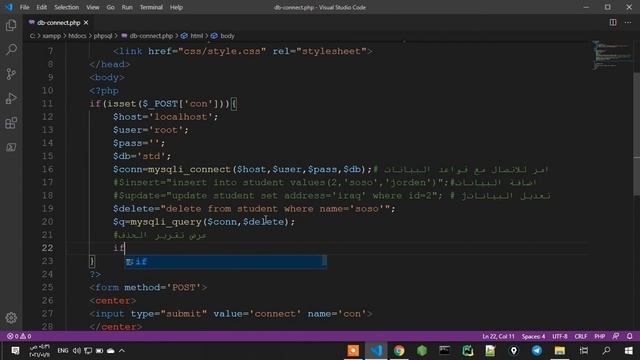Open the Maps pin taskbar icon
Image resolution: width=640 pixels, height=360 pixels.
513,351
